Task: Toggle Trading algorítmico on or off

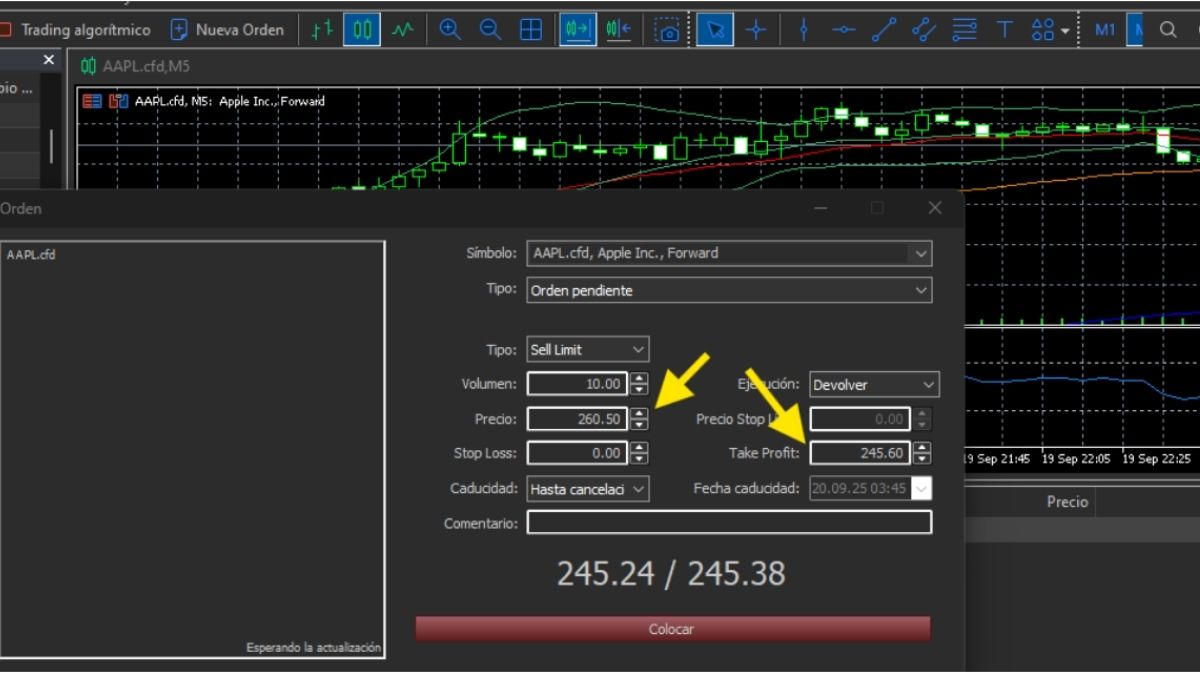Action: [x=75, y=30]
